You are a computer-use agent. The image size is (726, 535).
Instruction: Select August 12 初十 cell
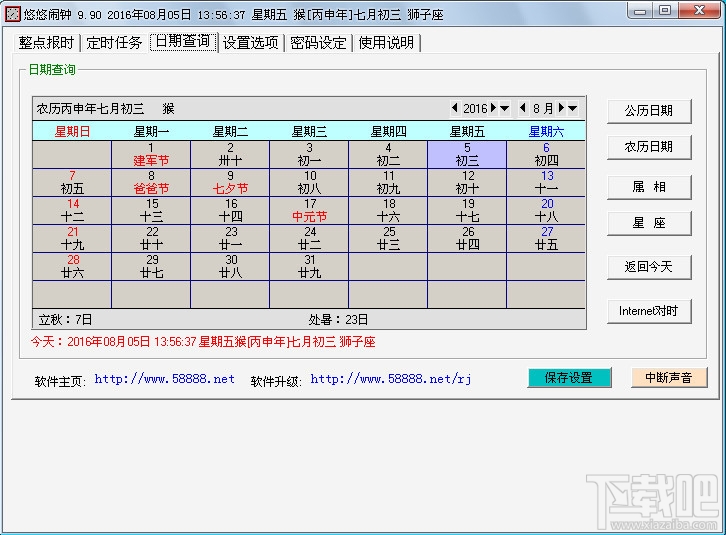pos(467,183)
